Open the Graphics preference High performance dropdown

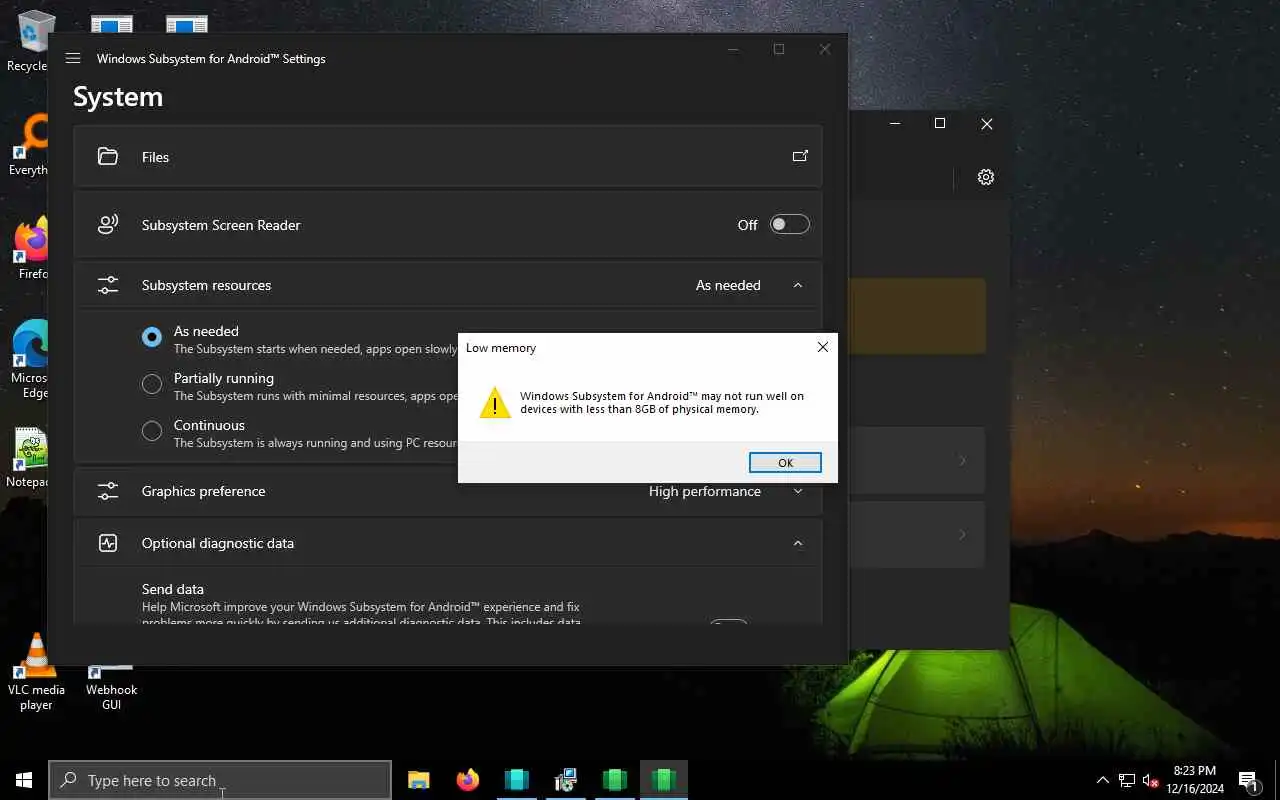click(x=727, y=491)
